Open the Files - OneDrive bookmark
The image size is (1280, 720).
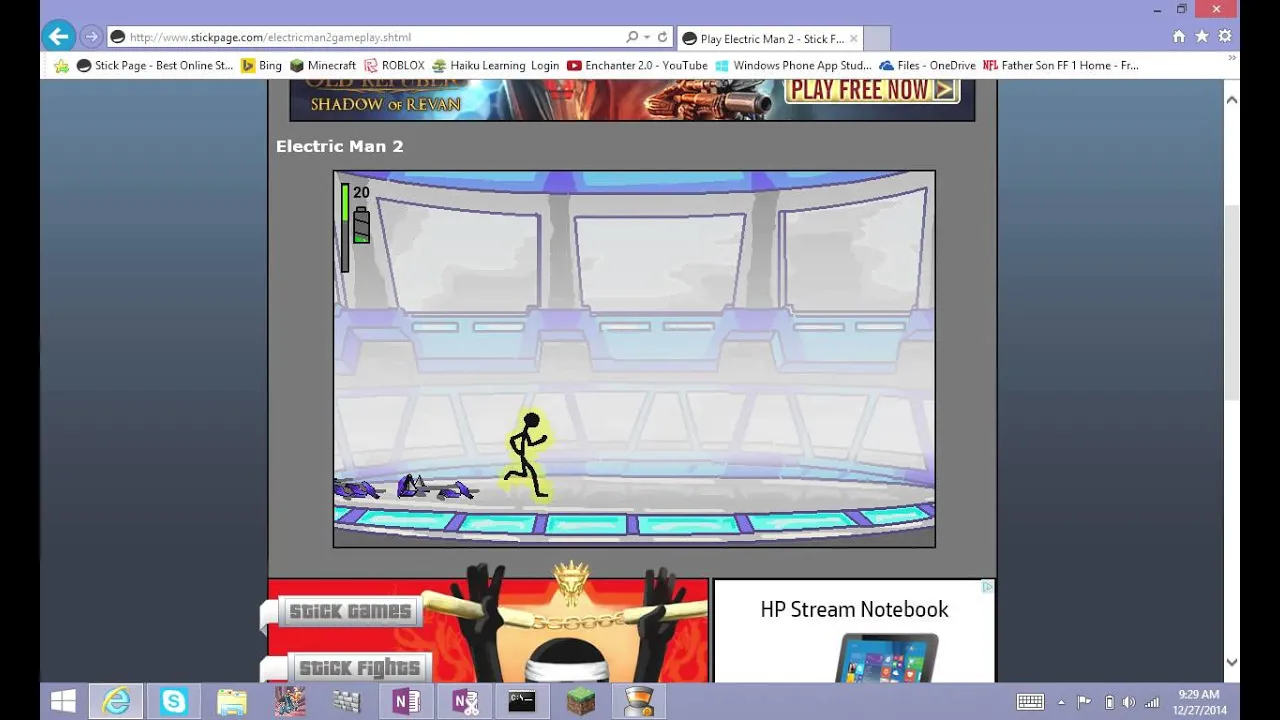927,65
